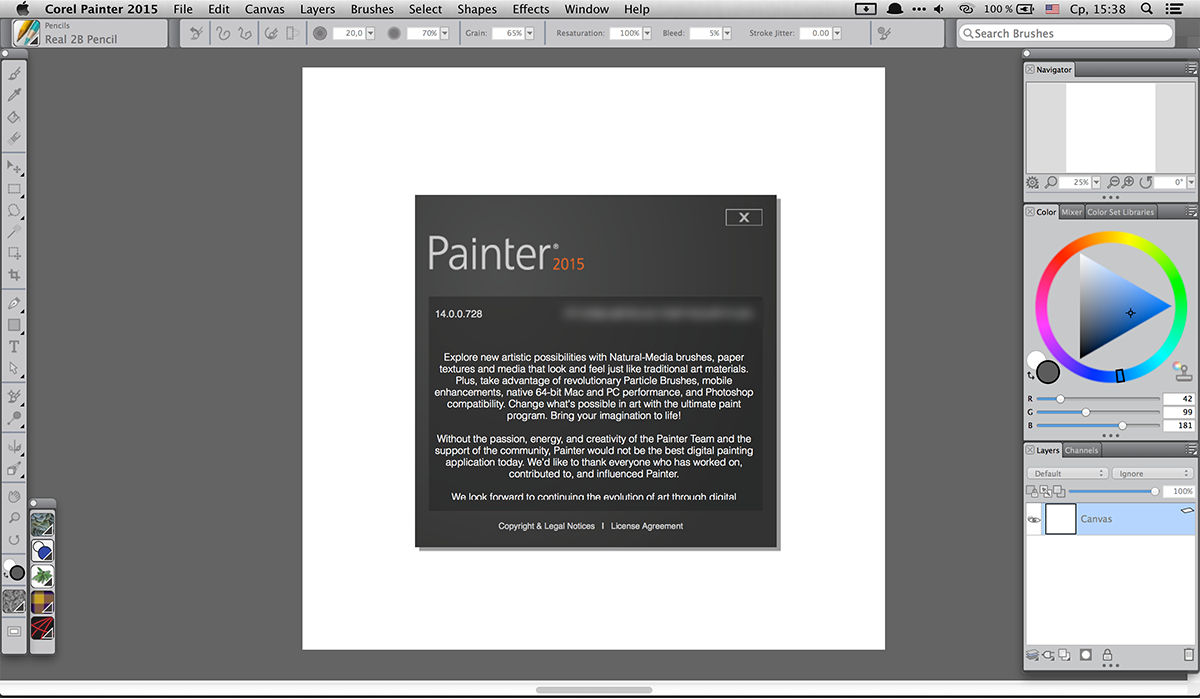Viewport: 1200px width, 699px height.
Task: Select the Brush tool in toolbox
Action: pyautogui.click(x=14, y=74)
